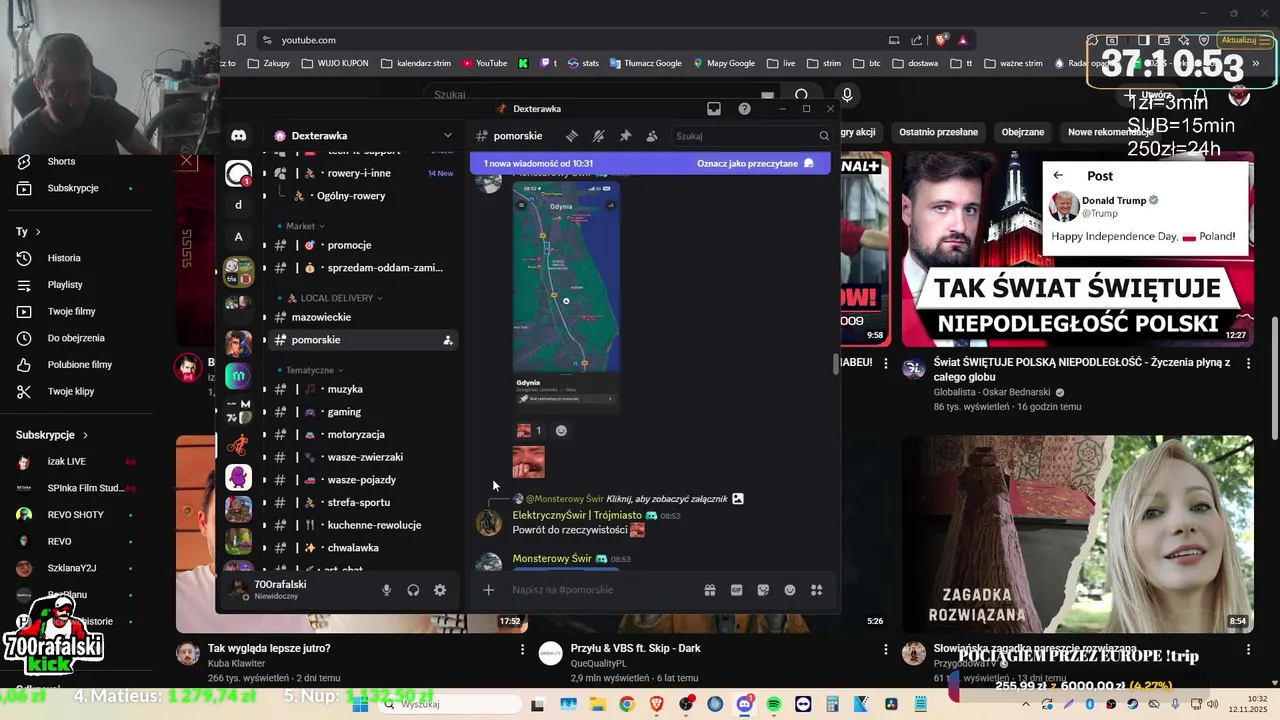Show member list icon in Discord header
The image size is (1280, 720).
(652, 136)
